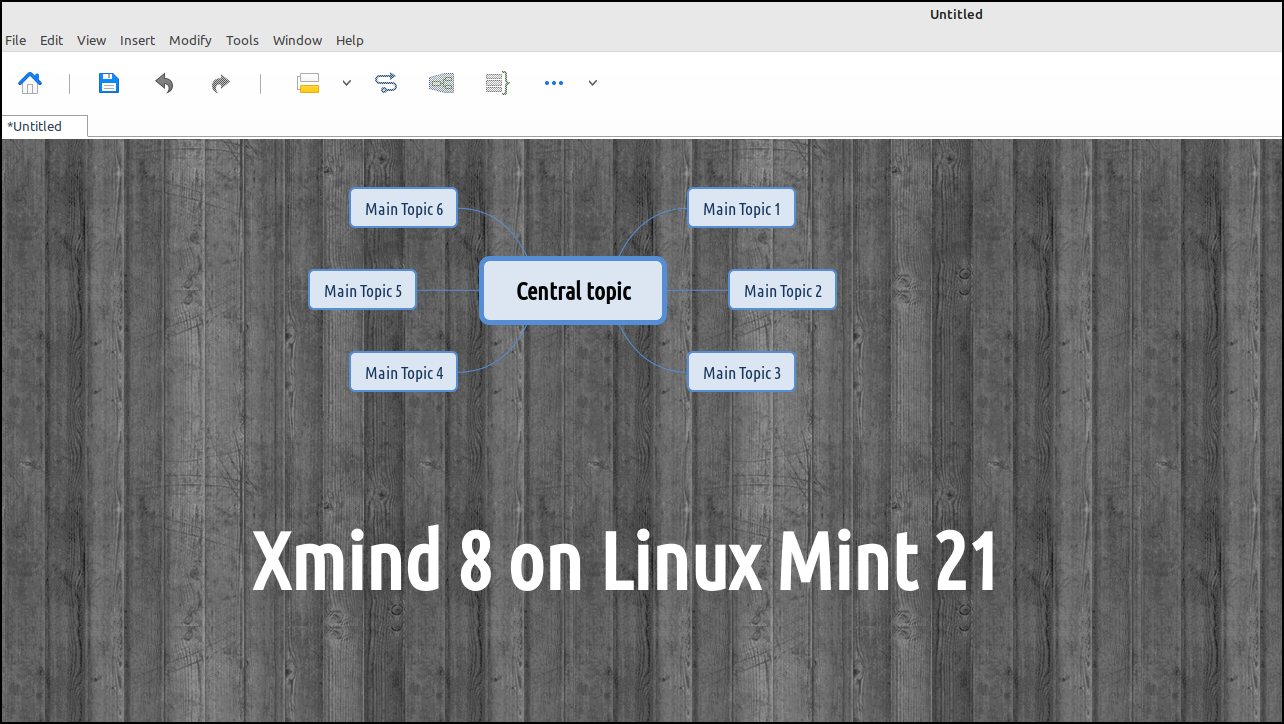This screenshot has height=724, width=1284.
Task: Open the Help menu
Action: (x=350, y=40)
